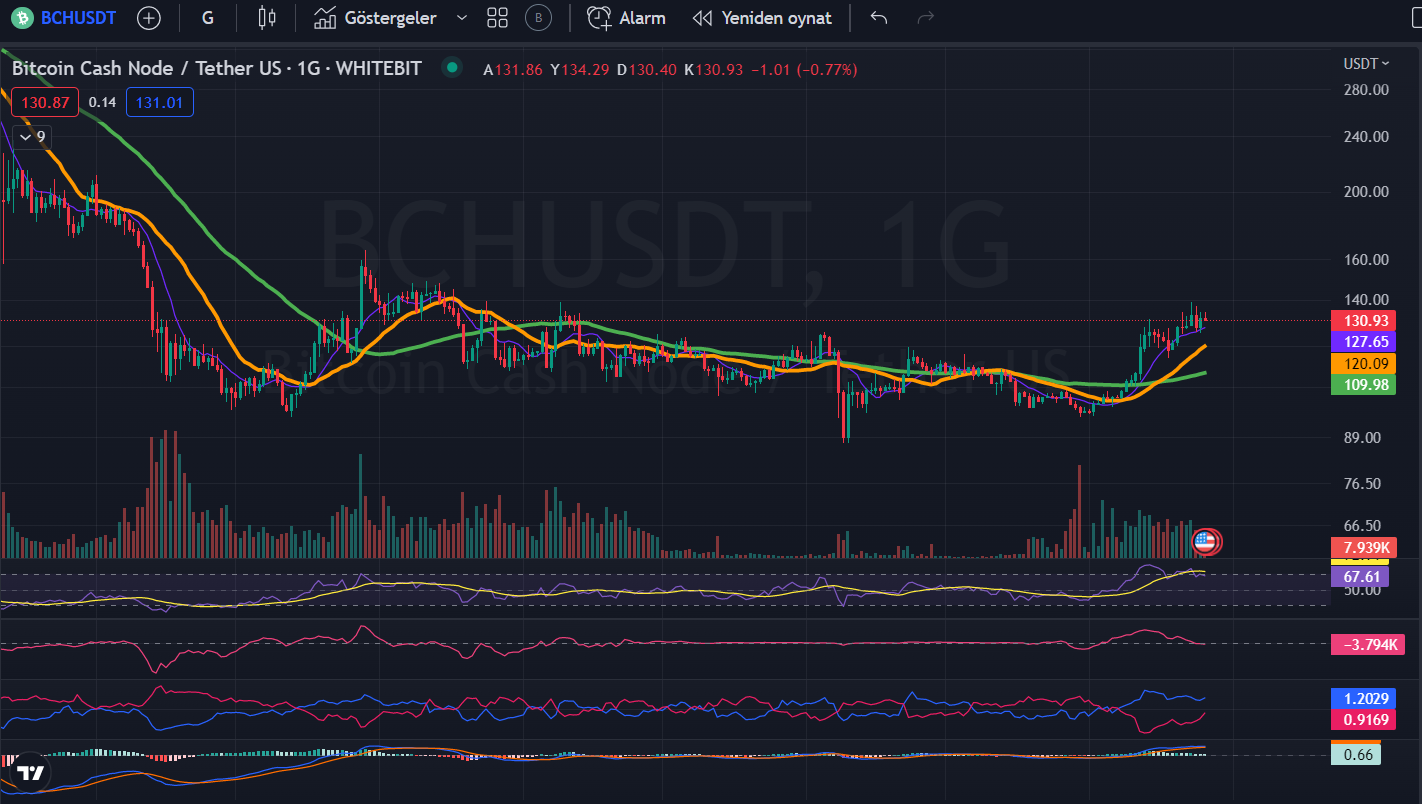
Task: Undo the last chart action
Action: pyautogui.click(x=879, y=18)
